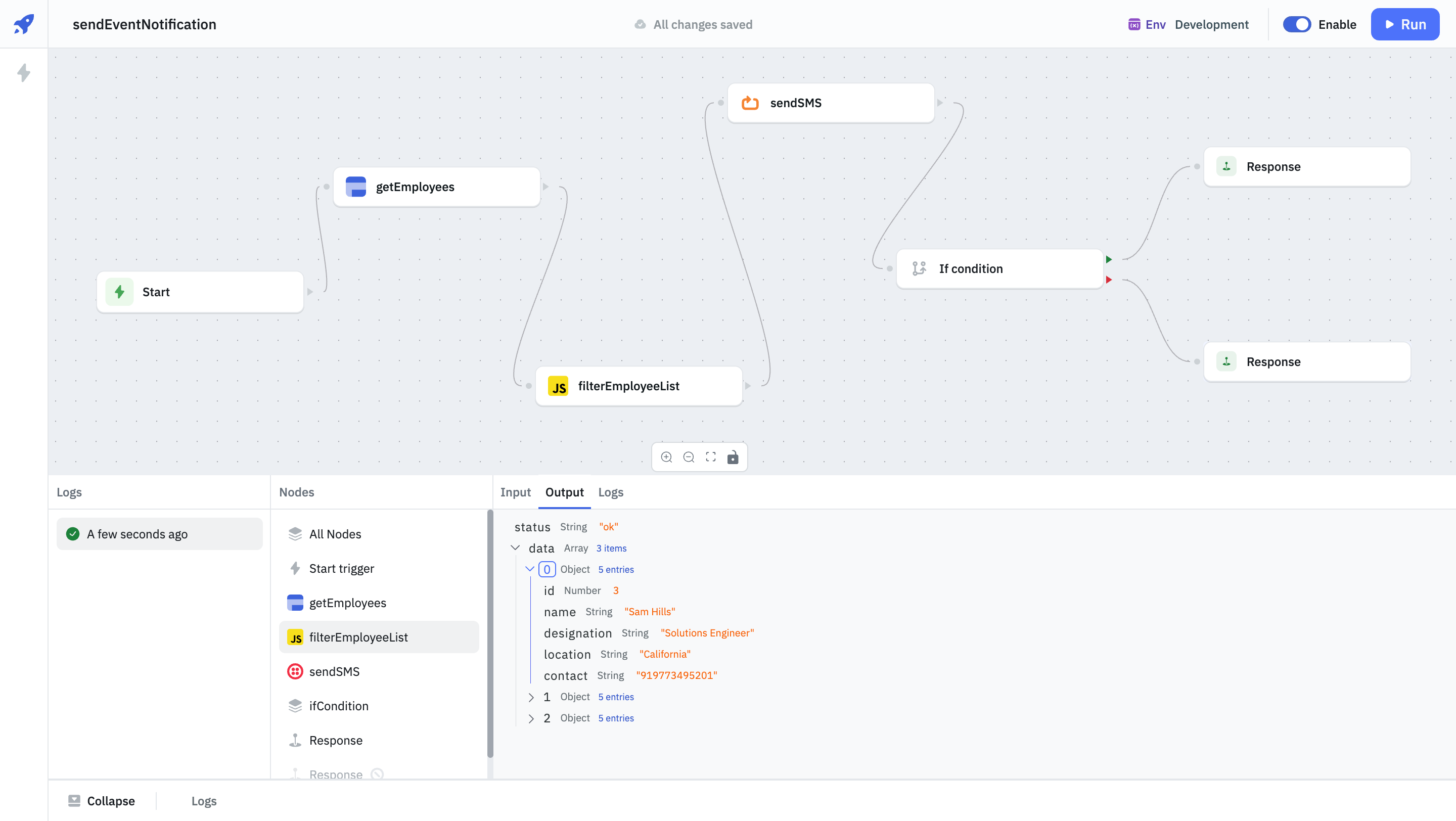Click the Start node icon
Viewport: 1456px width, 821px height.
120,292
